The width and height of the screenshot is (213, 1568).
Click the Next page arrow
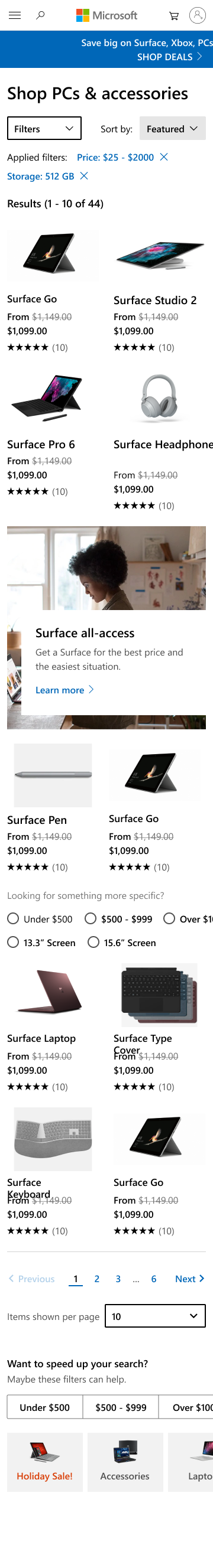point(189,1279)
